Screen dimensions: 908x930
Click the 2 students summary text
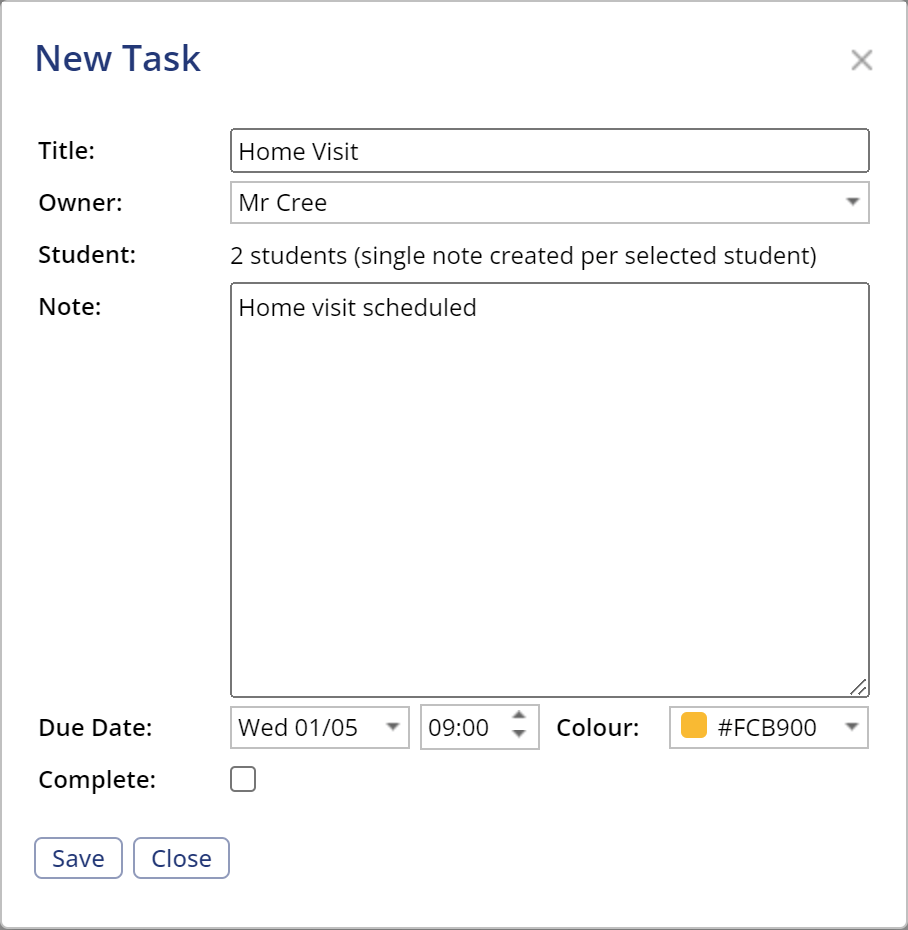point(523,256)
